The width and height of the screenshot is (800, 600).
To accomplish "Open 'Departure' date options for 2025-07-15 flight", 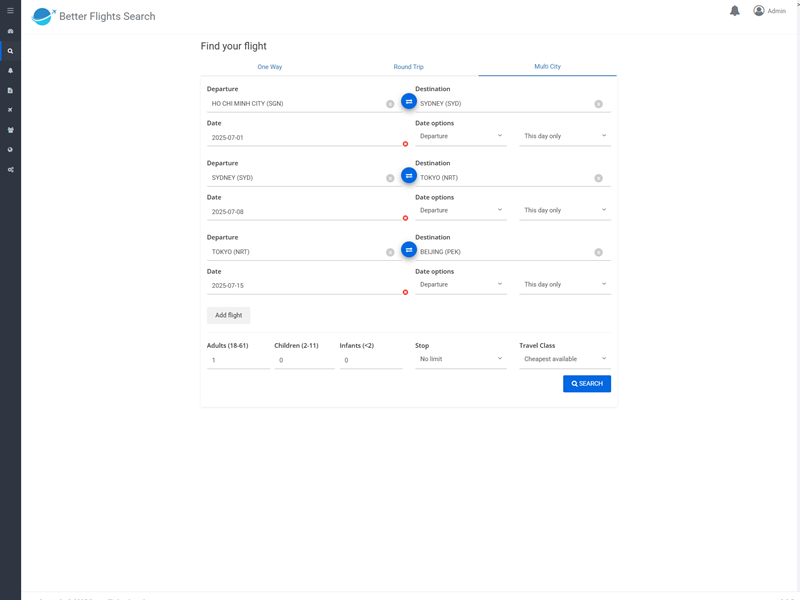I will point(460,285).
